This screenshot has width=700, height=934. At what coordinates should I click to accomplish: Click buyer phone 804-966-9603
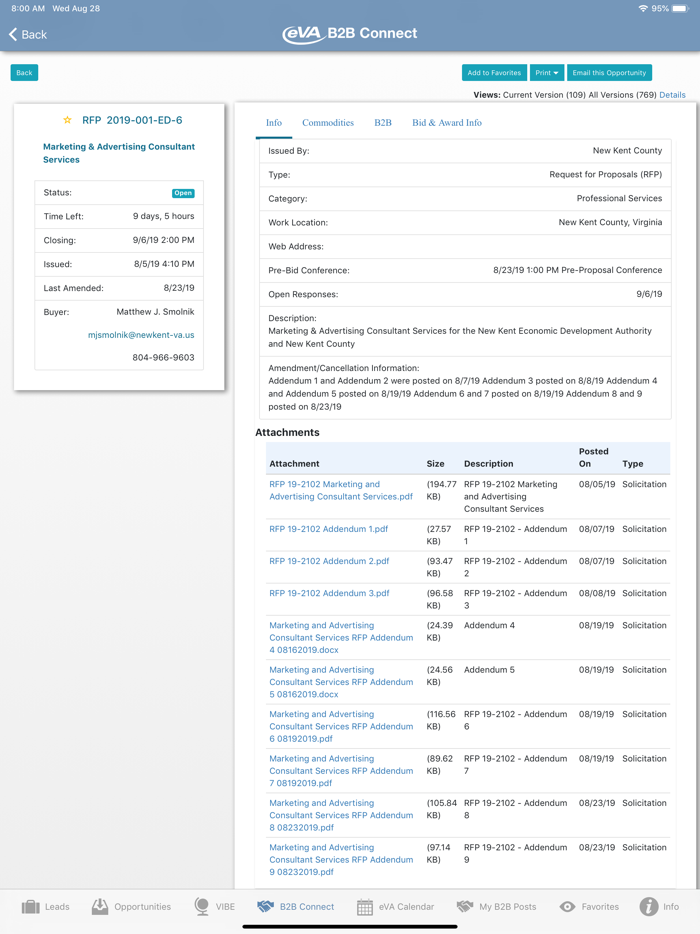tap(163, 357)
